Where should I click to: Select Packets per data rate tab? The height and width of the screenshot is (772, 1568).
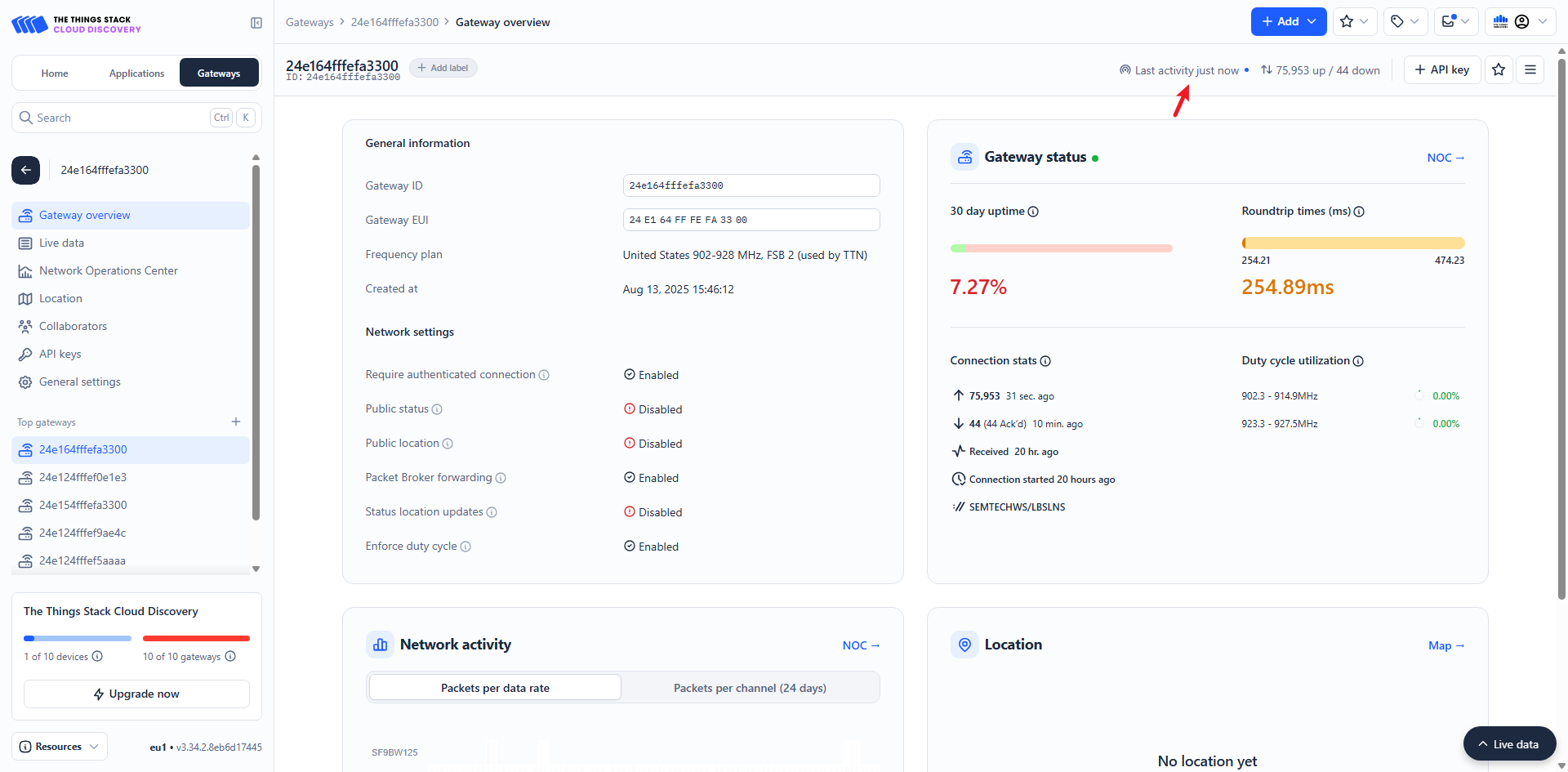point(495,688)
